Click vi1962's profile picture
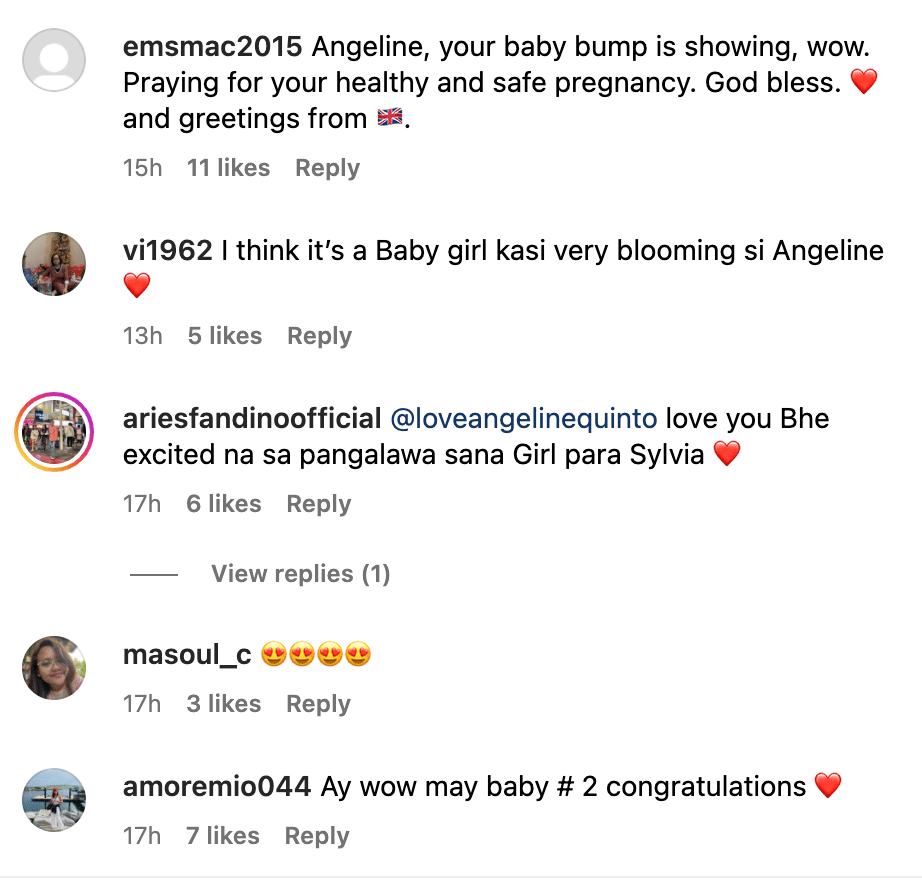The width and height of the screenshot is (922, 884). tap(54, 264)
